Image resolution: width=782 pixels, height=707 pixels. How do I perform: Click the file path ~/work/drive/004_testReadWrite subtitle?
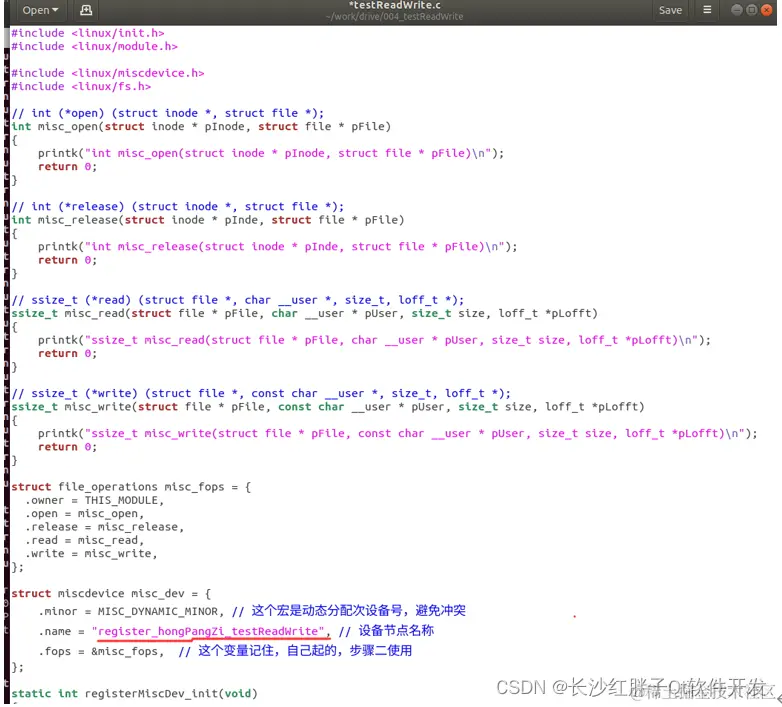(394, 16)
